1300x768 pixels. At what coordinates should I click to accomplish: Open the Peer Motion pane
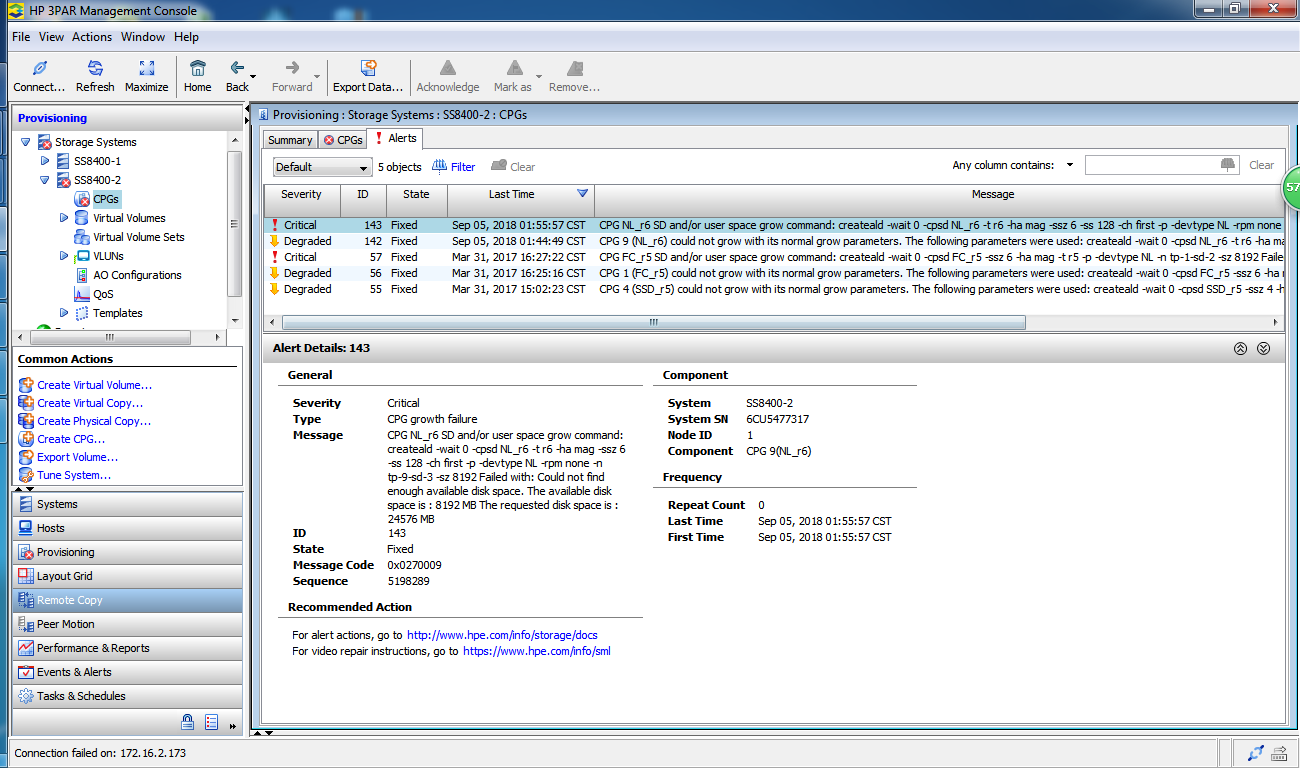[127, 624]
